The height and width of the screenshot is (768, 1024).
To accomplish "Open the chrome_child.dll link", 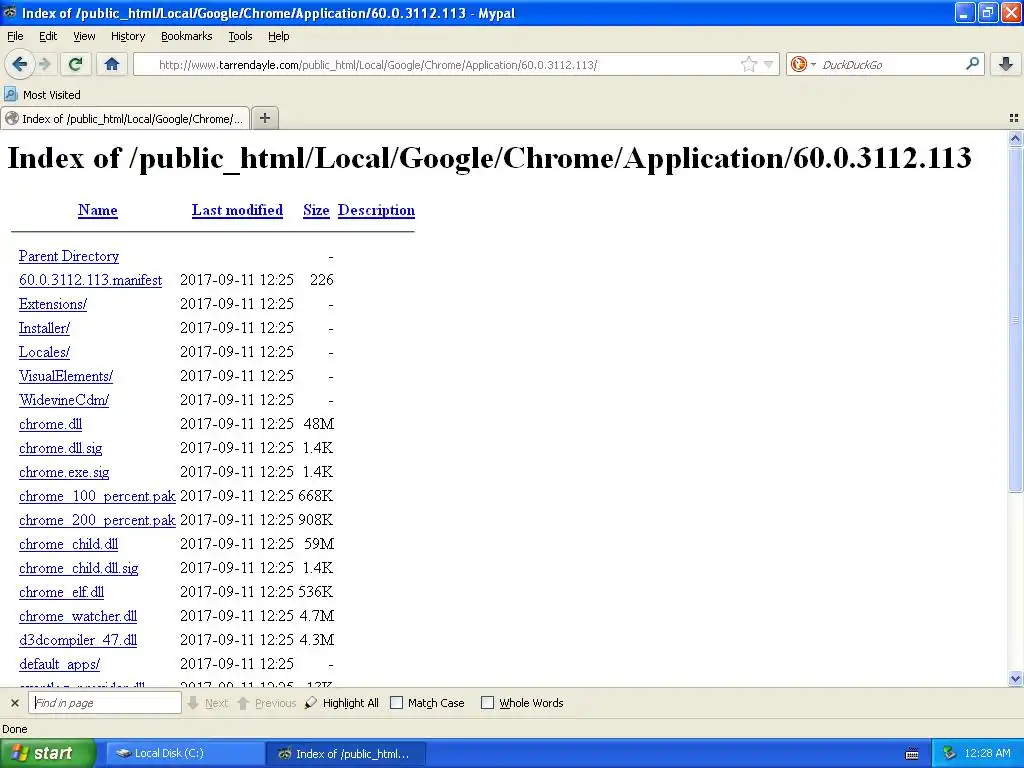I will tap(69, 544).
